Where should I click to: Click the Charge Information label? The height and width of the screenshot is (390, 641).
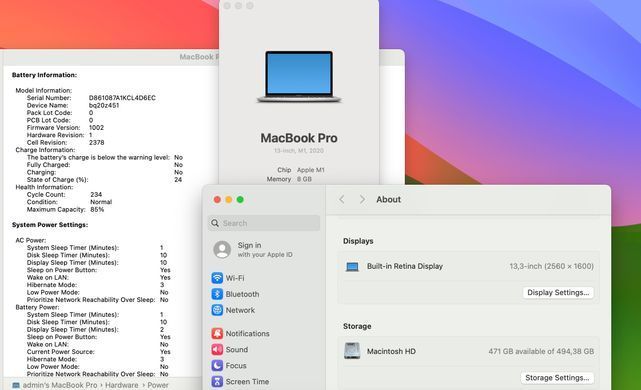coord(45,150)
